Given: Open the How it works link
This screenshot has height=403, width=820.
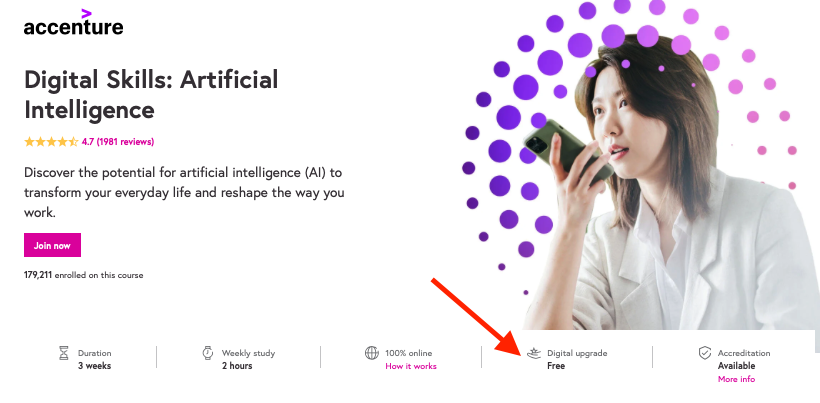Looking at the screenshot, I should pyautogui.click(x=411, y=366).
